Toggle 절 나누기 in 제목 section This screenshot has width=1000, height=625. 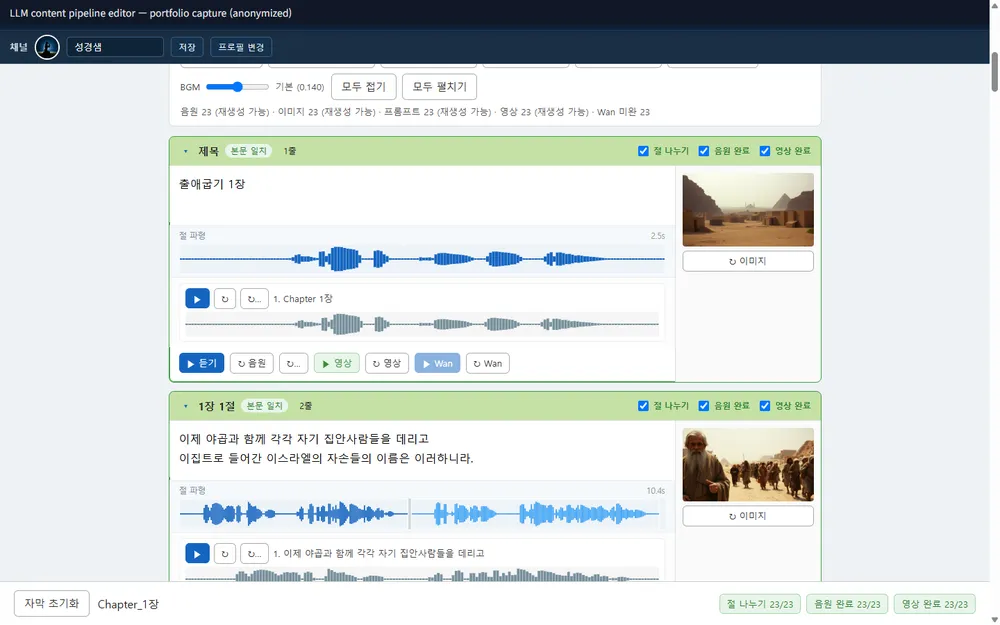(643, 151)
